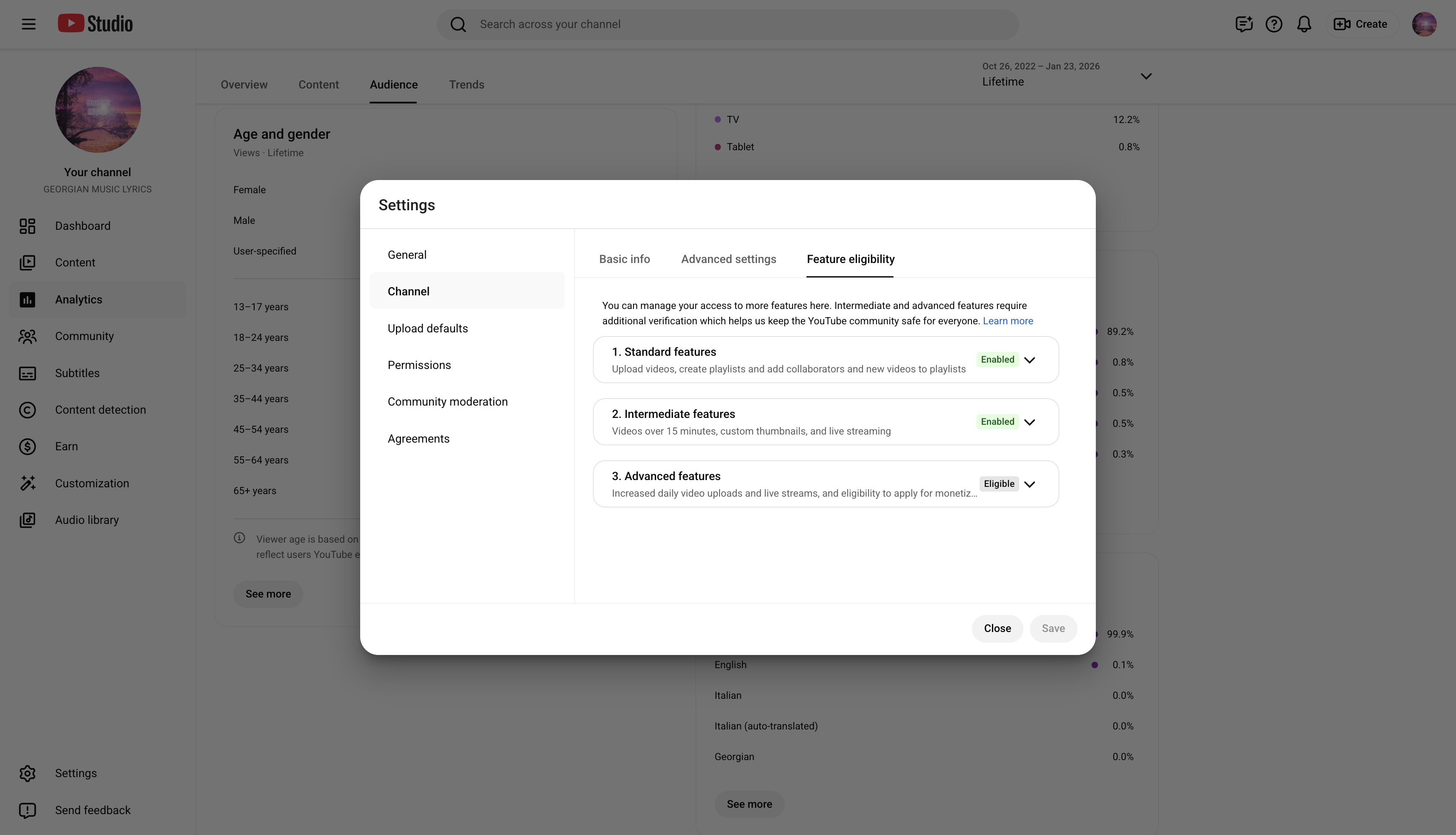Click the Send feedback label

(x=93, y=810)
